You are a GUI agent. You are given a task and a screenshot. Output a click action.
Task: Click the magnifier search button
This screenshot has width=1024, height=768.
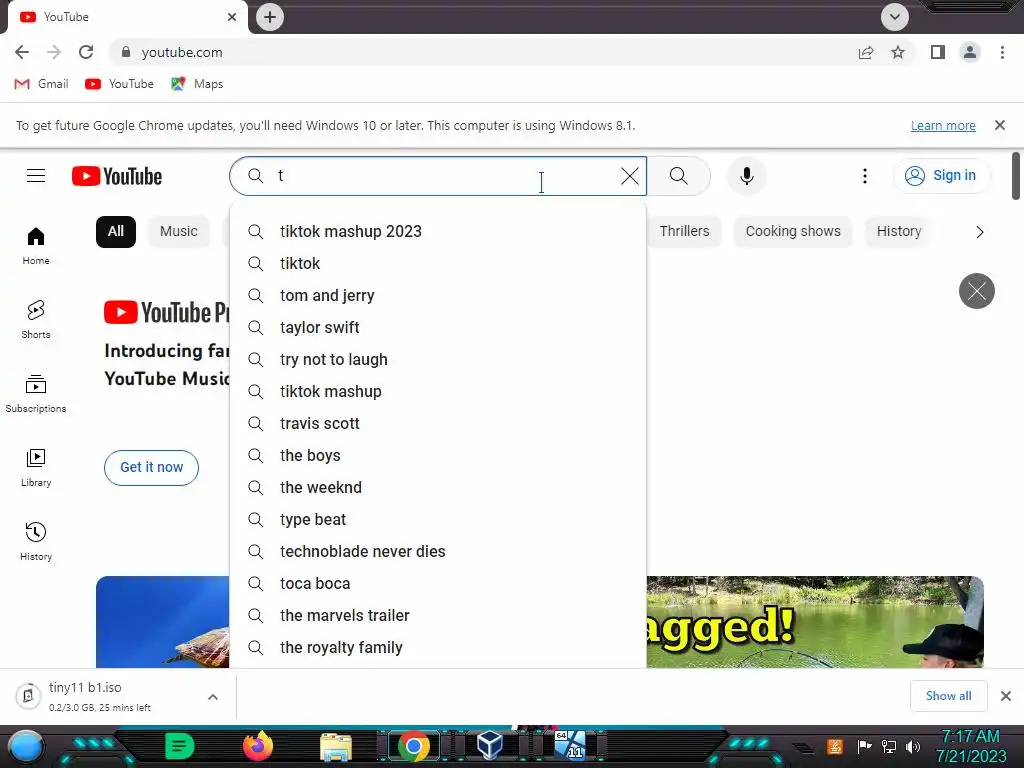[679, 176]
